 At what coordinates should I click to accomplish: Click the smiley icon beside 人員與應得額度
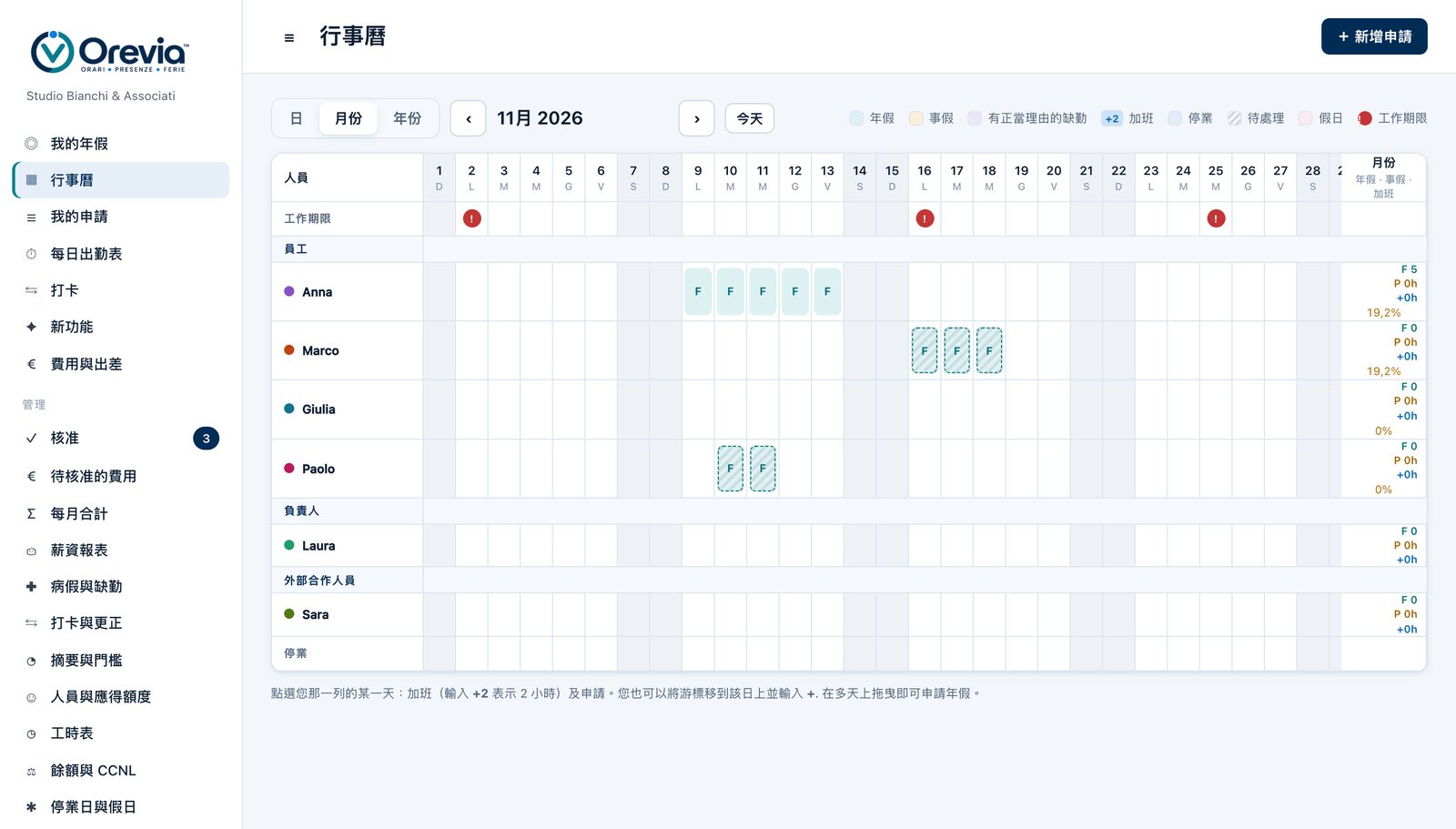31,697
